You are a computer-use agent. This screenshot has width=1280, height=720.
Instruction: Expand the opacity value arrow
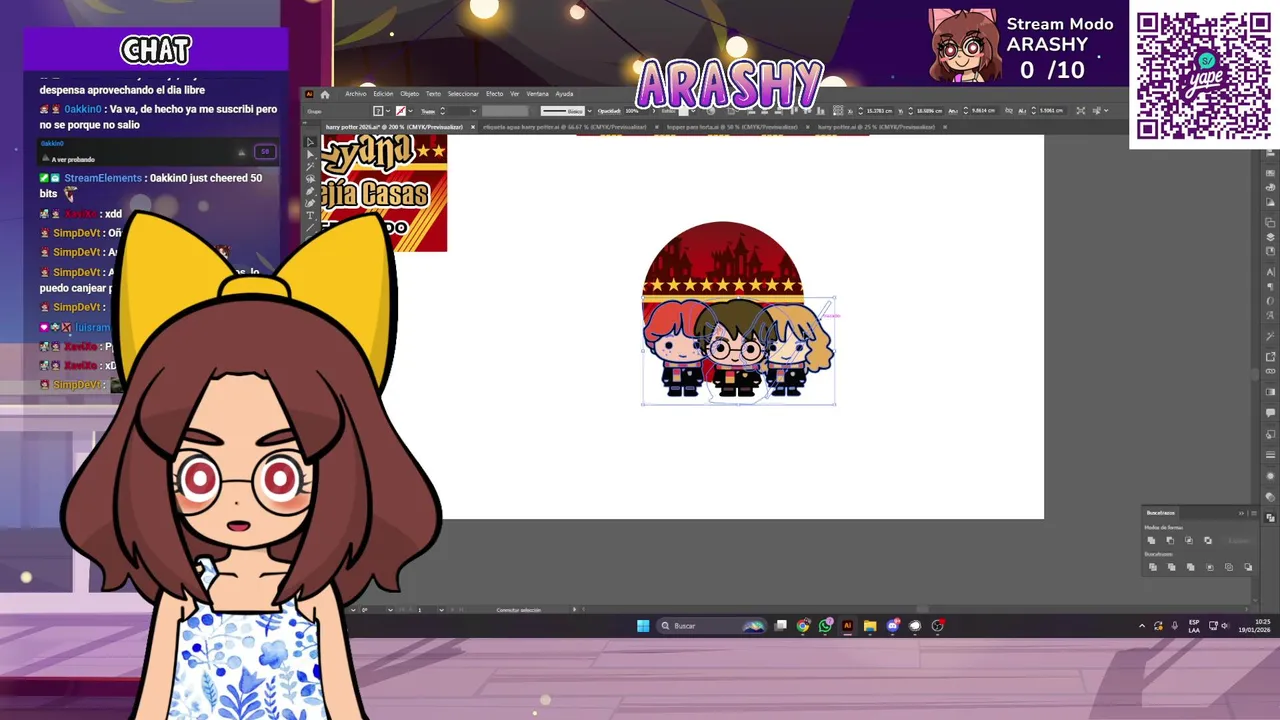[x=654, y=111]
